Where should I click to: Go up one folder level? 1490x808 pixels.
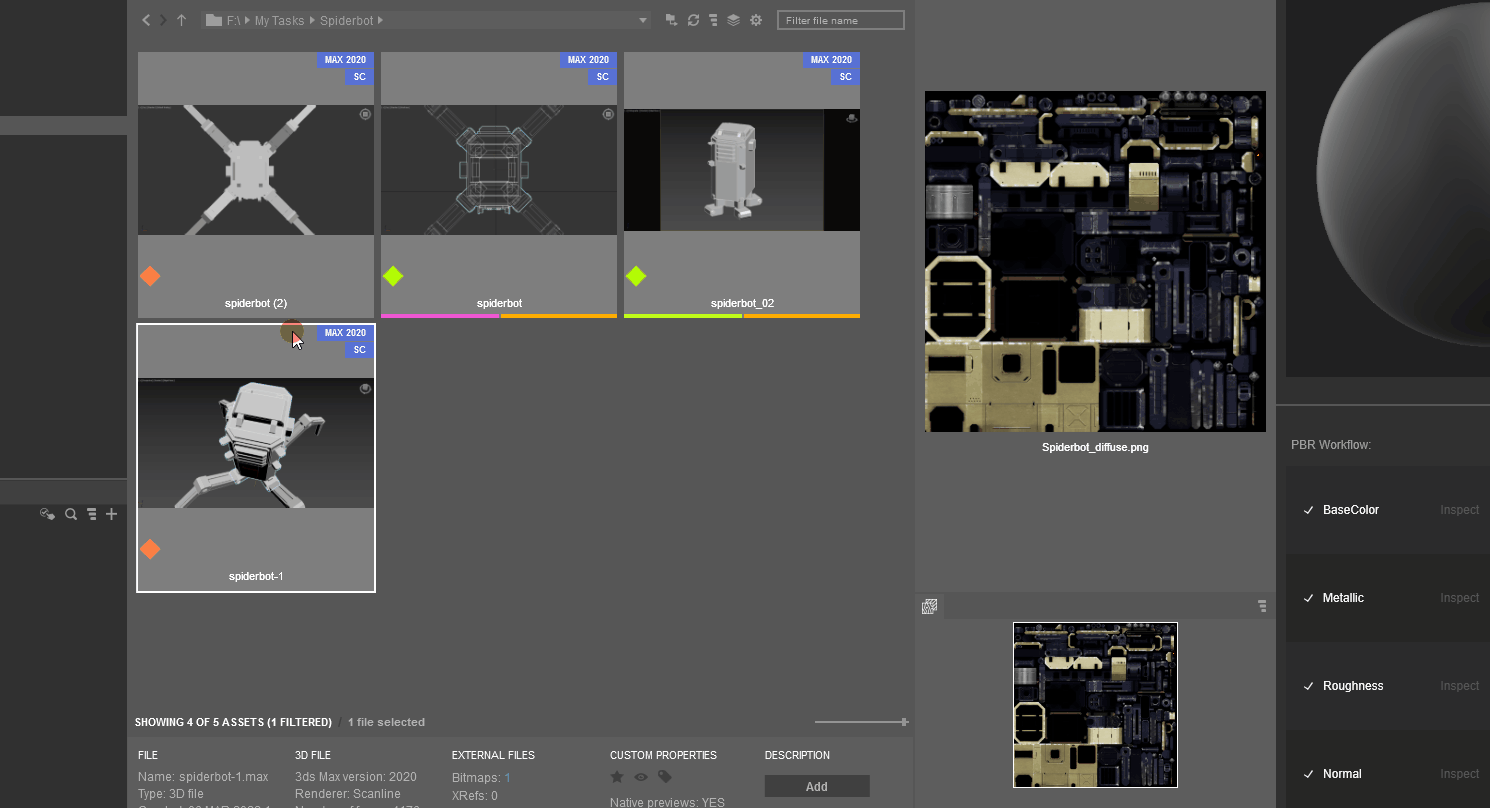(x=181, y=20)
